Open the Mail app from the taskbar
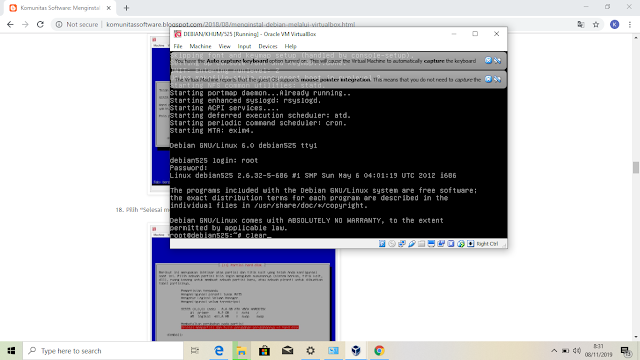This screenshot has height=360, width=640. 287,351
